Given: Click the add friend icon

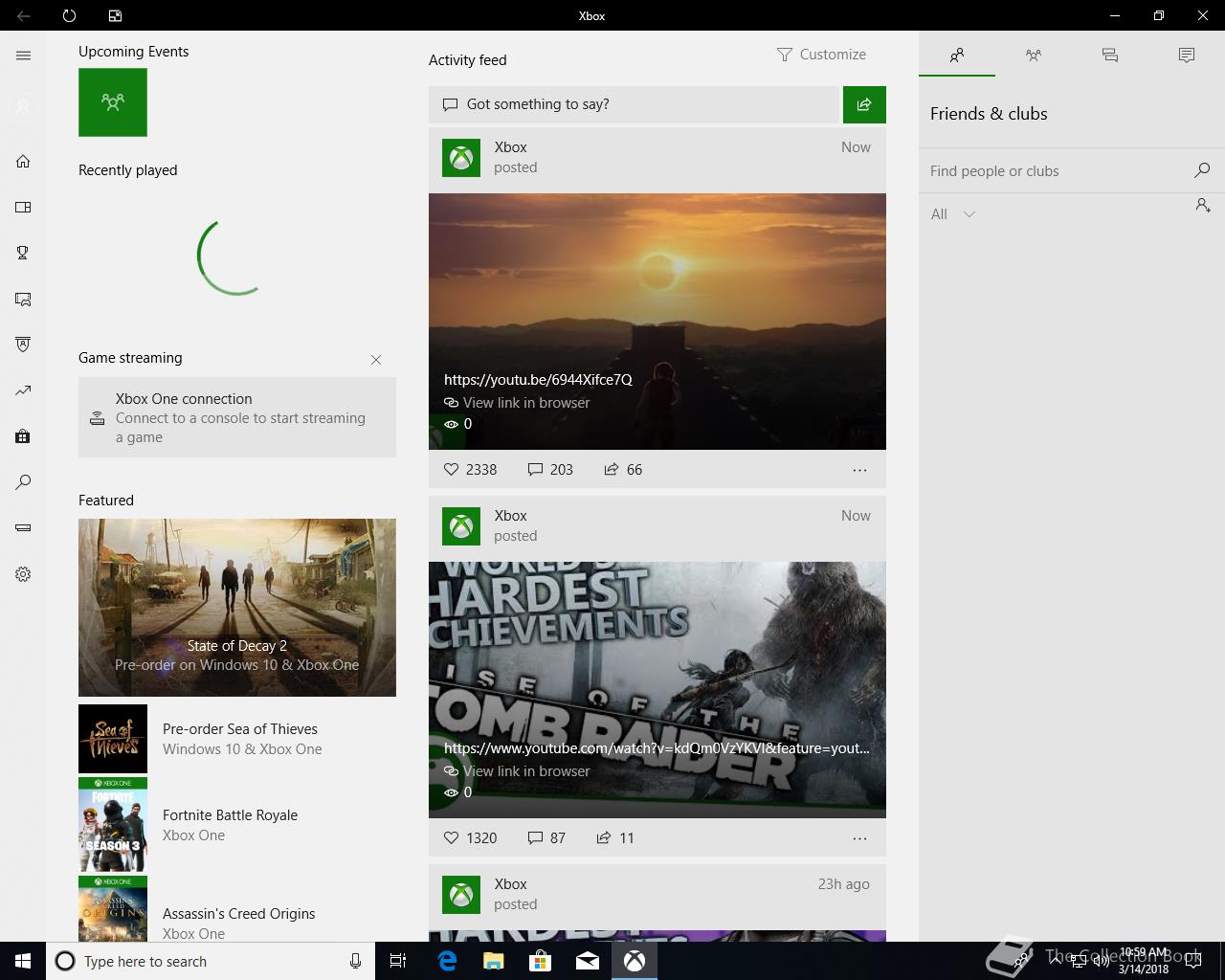Looking at the screenshot, I should [x=1203, y=205].
